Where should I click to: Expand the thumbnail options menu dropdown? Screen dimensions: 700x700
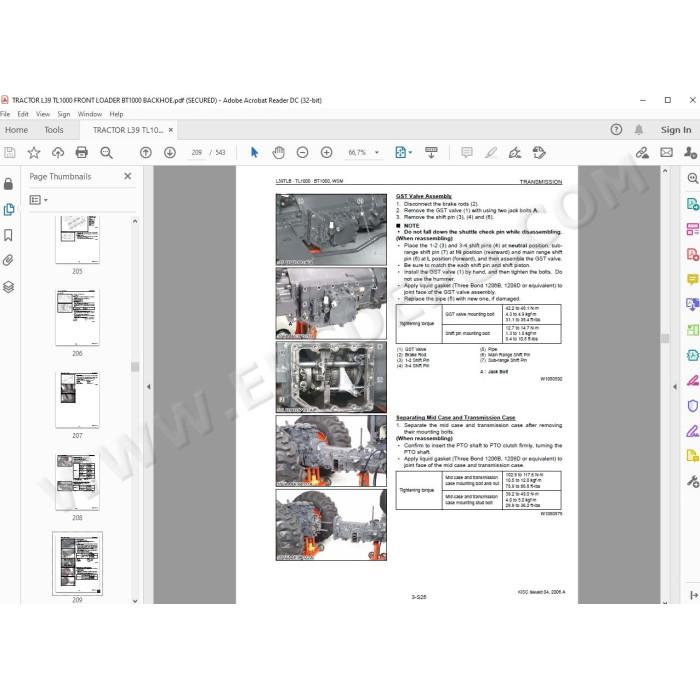click(38, 200)
